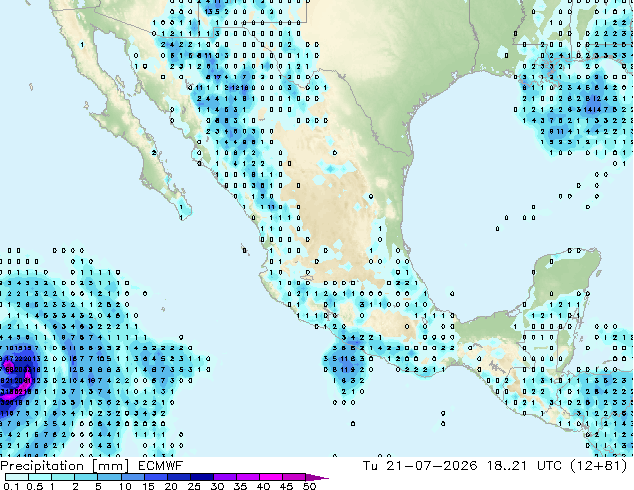Click the Yucatán Peninsula on the map
This screenshot has height=490, width=634.
566,279
